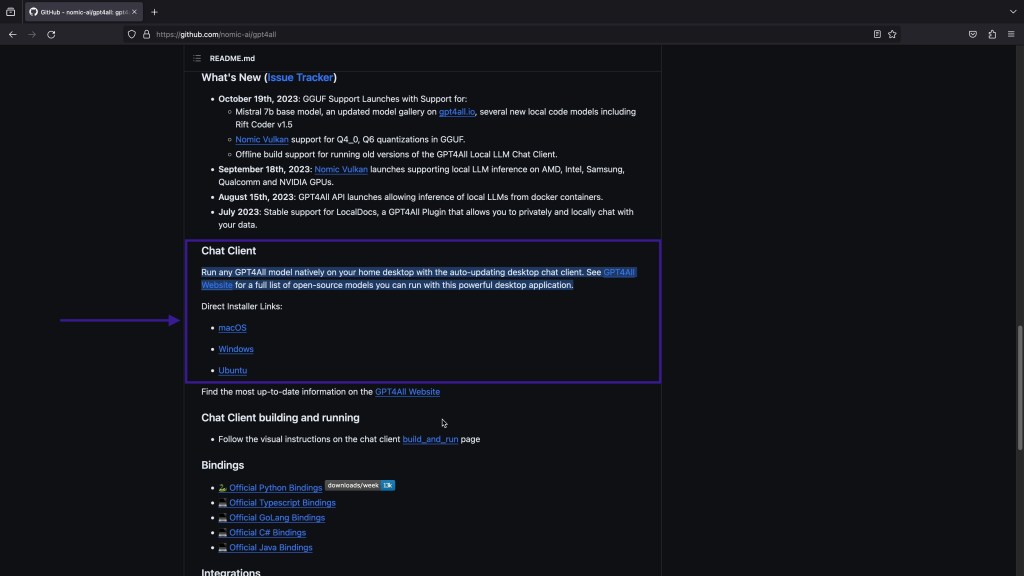Reload the current GitHub page
1024x576 pixels.
(x=51, y=34)
